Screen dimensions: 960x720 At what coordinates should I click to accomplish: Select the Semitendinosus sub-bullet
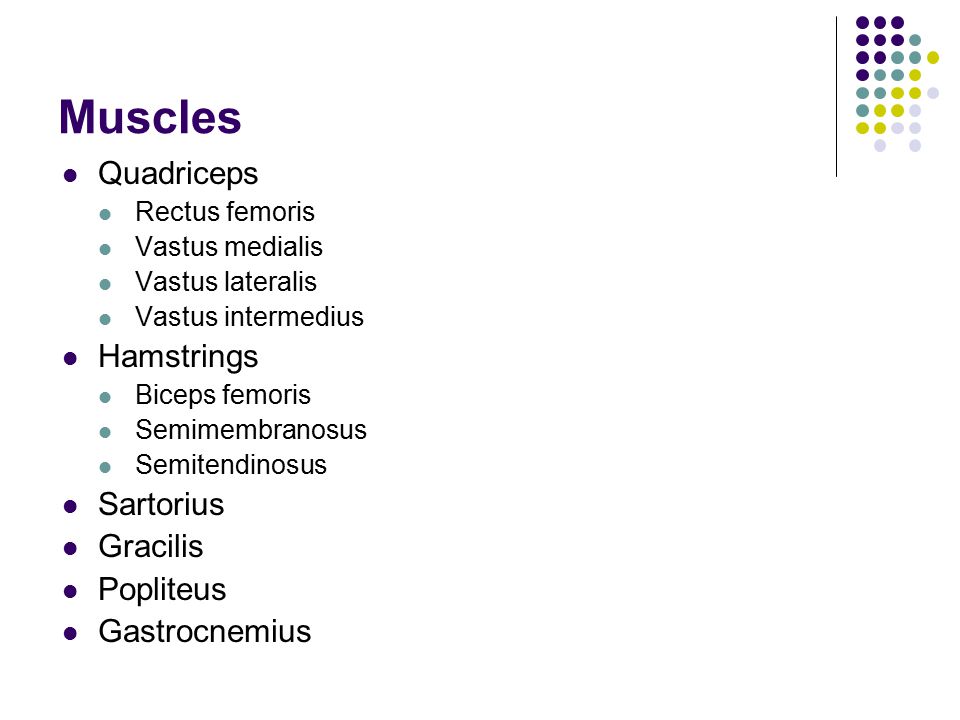[x=231, y=465]
